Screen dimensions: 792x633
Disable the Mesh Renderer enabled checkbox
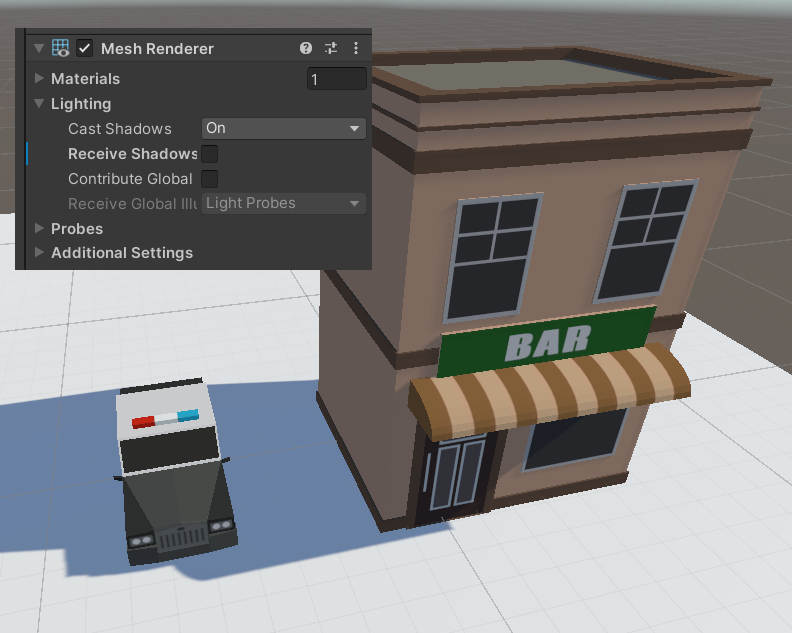pos(85,48)
